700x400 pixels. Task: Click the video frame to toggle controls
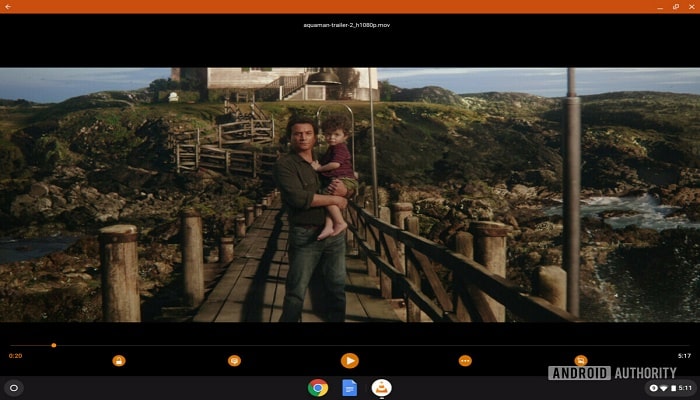[350, 195]
